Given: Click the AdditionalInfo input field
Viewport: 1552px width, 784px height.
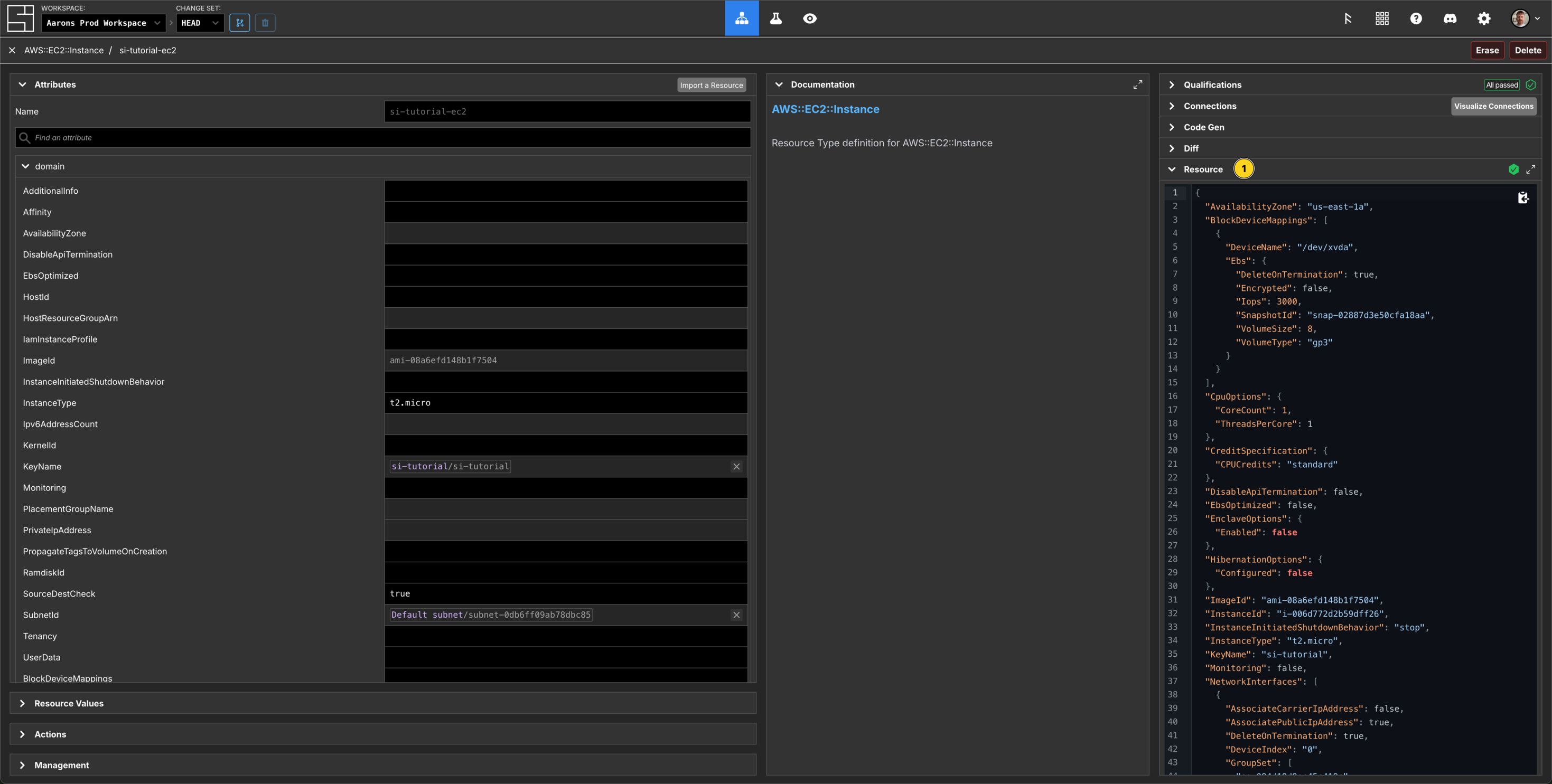Looking at the screenshot, I should (x=566, y=191).
